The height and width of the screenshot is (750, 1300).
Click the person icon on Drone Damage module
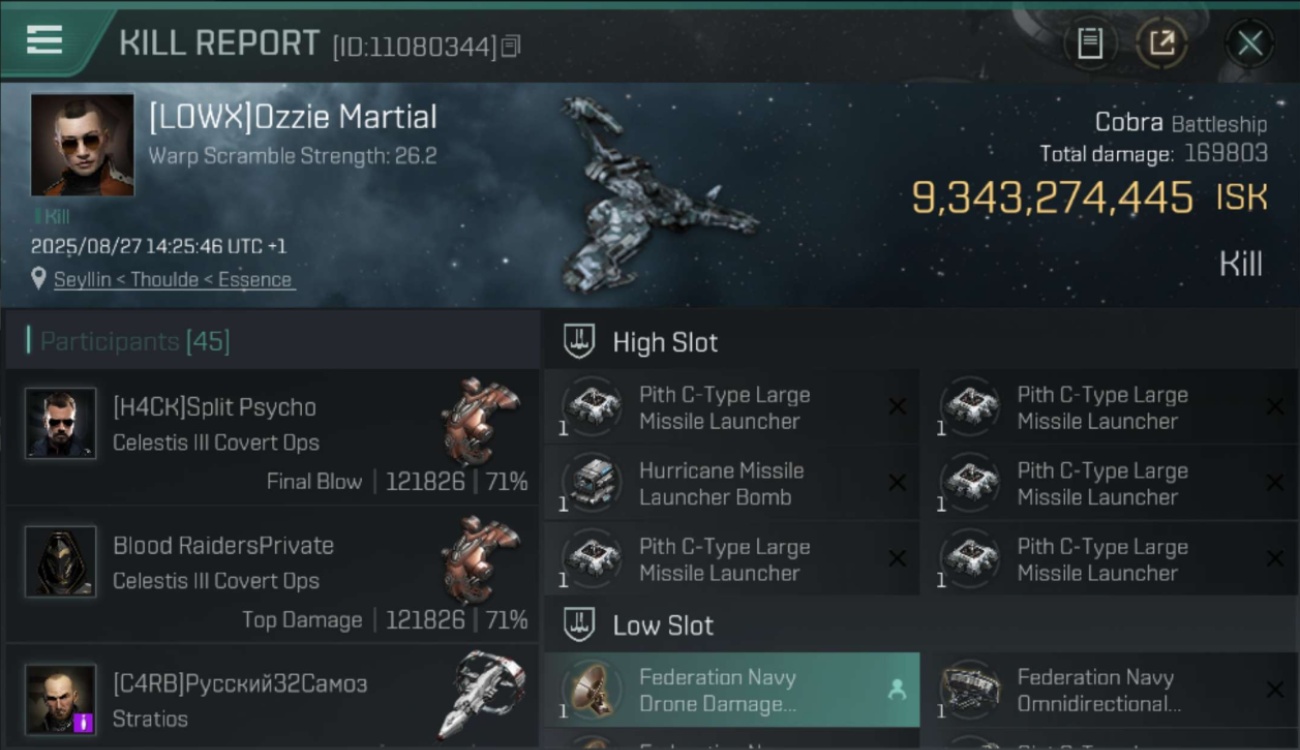coord(897,689)
